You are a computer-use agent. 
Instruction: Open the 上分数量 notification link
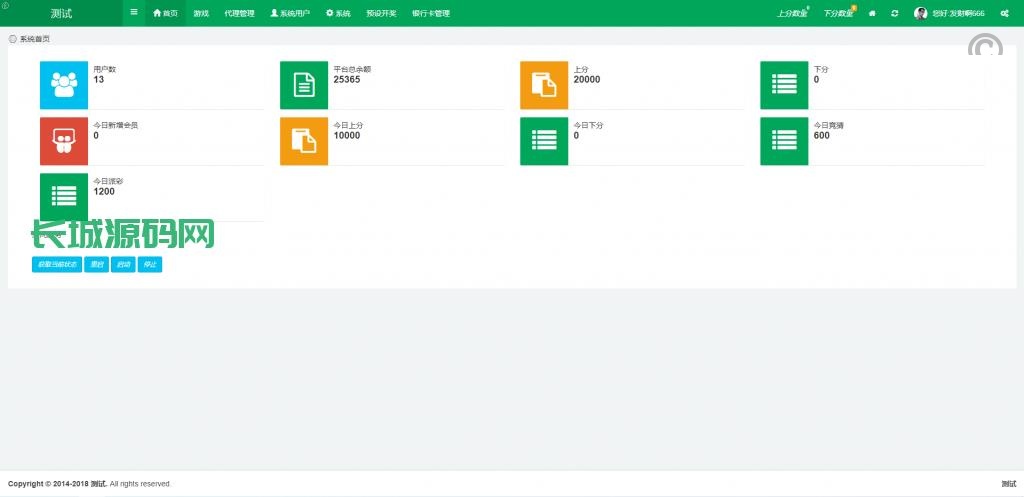coord(792,14)
